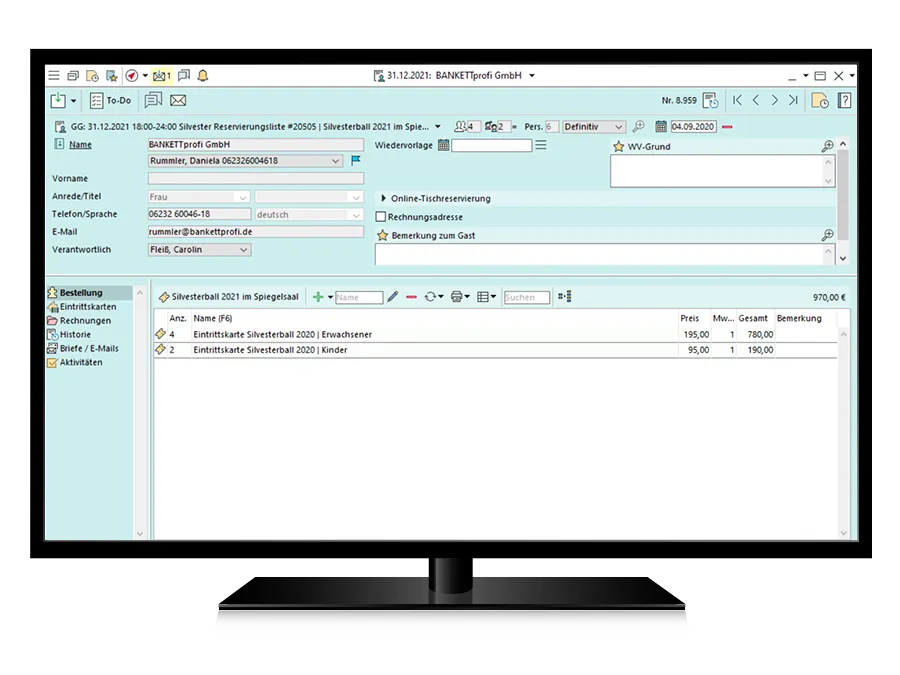Click the green plus add item icon
Image resolution: width=900 pixels, height=675 pixels.
click(x=318, y=297)
